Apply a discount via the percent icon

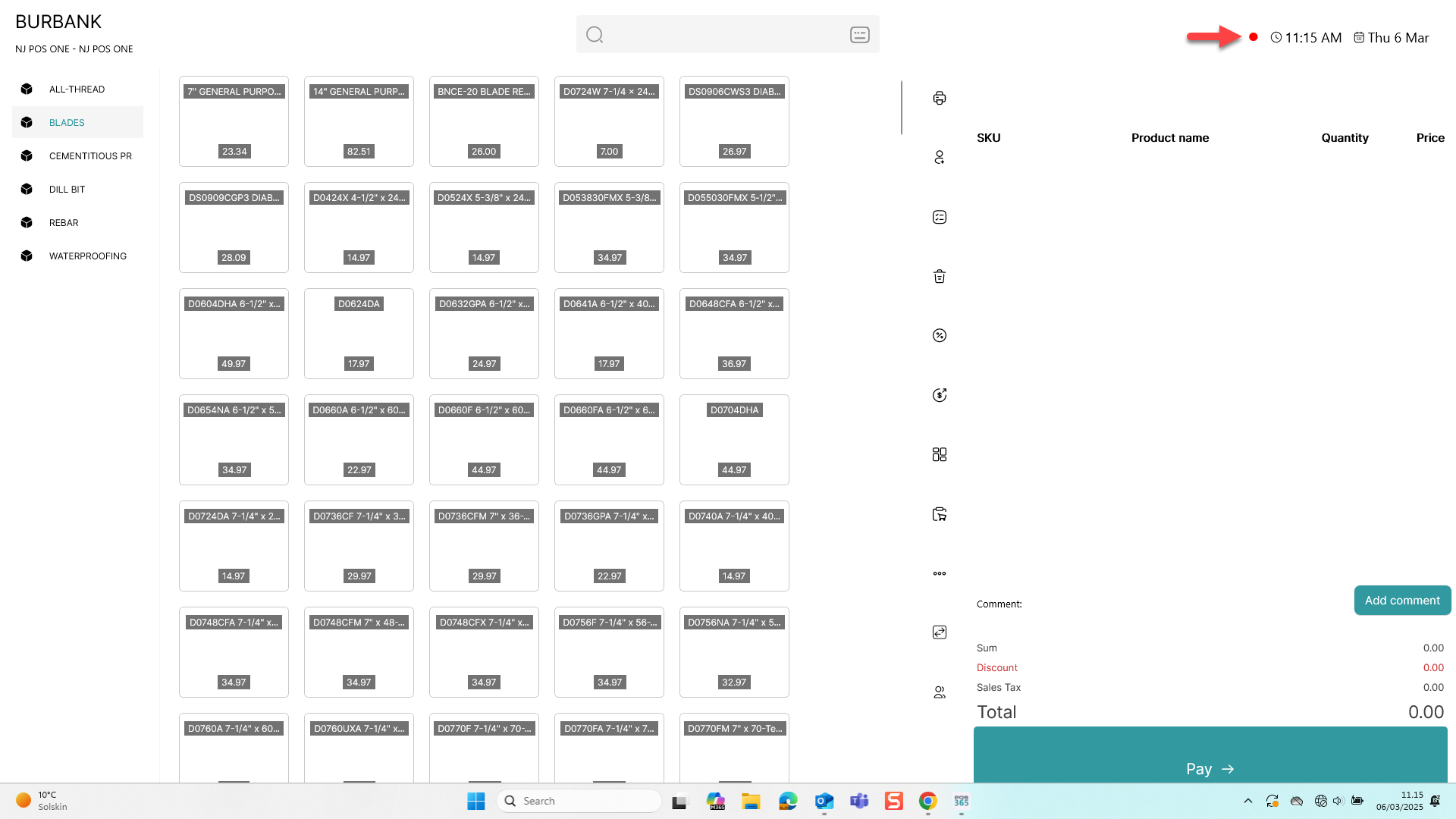(x=940, y=335)
